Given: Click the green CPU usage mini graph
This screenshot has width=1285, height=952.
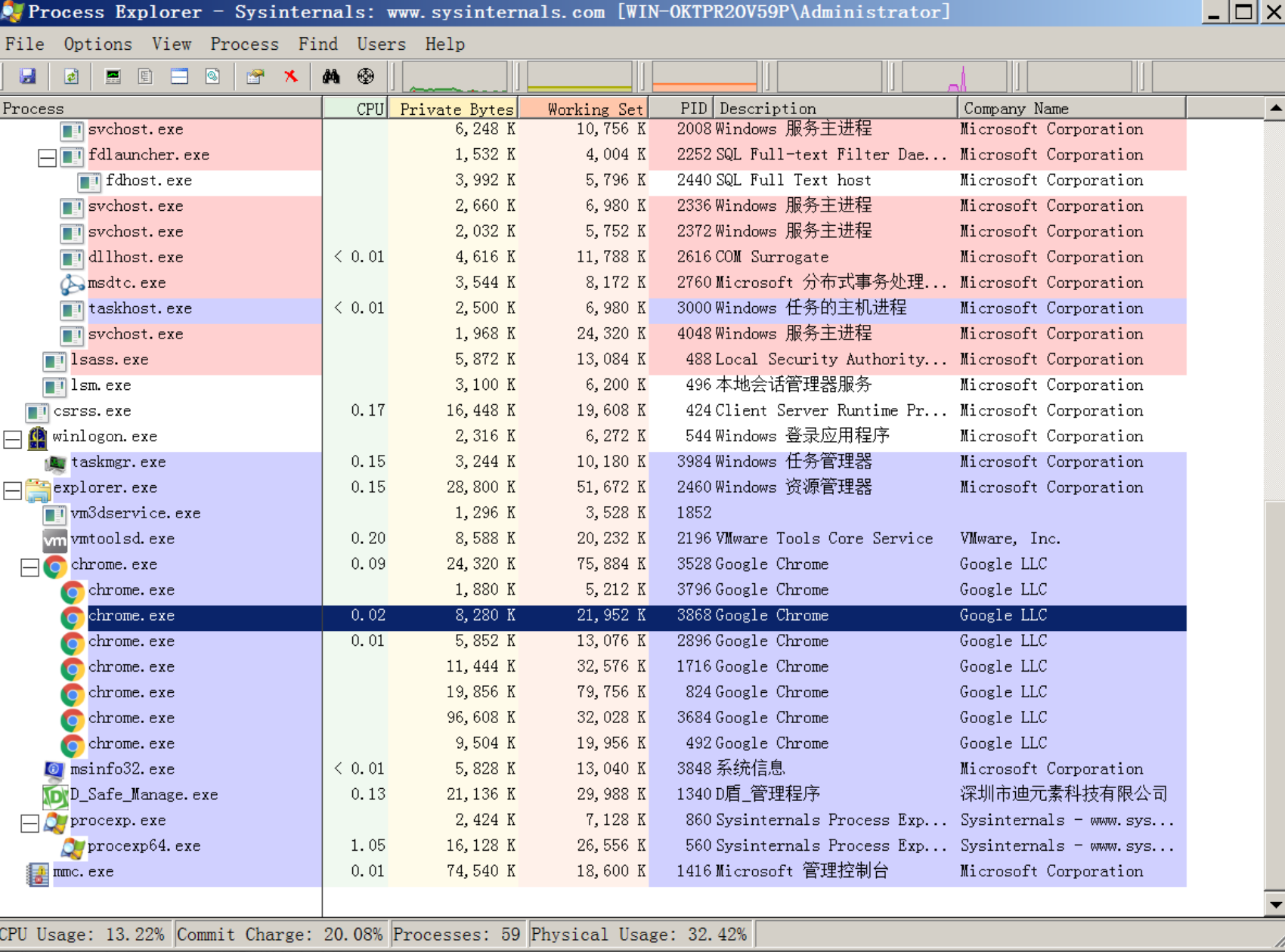Looking at the screenshot, I should click(x=455, y=76).
